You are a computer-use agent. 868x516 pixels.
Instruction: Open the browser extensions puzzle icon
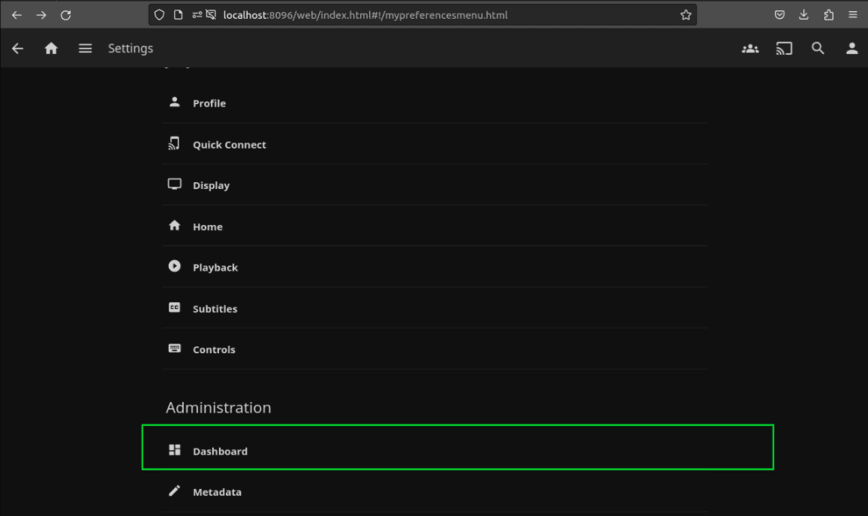(x=829, y=15)
